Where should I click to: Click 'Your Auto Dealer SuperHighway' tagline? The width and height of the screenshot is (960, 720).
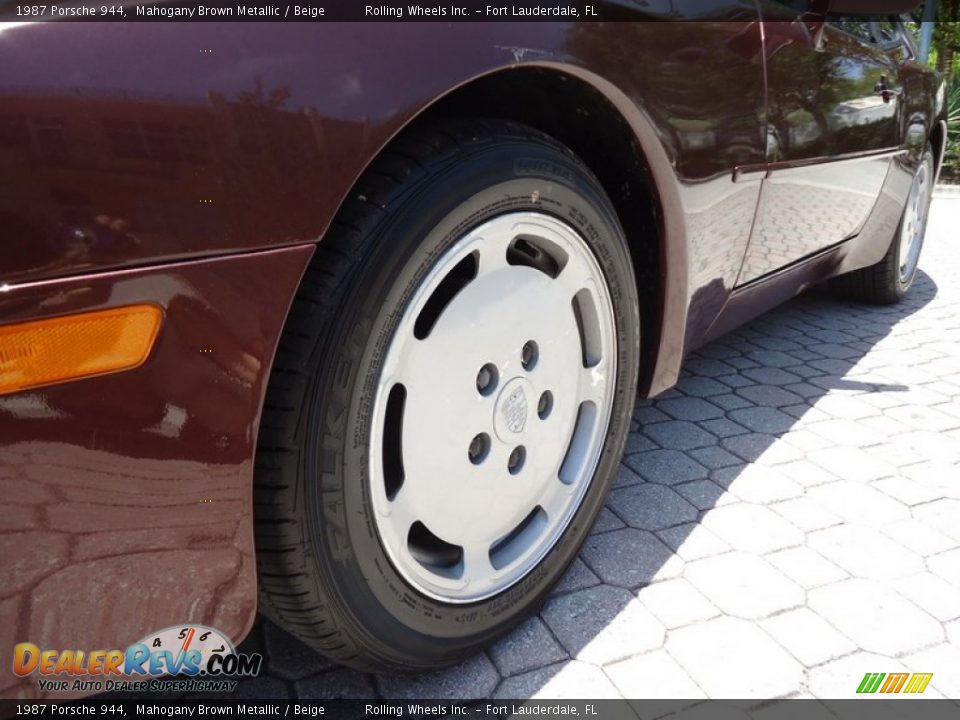[135, 687]
